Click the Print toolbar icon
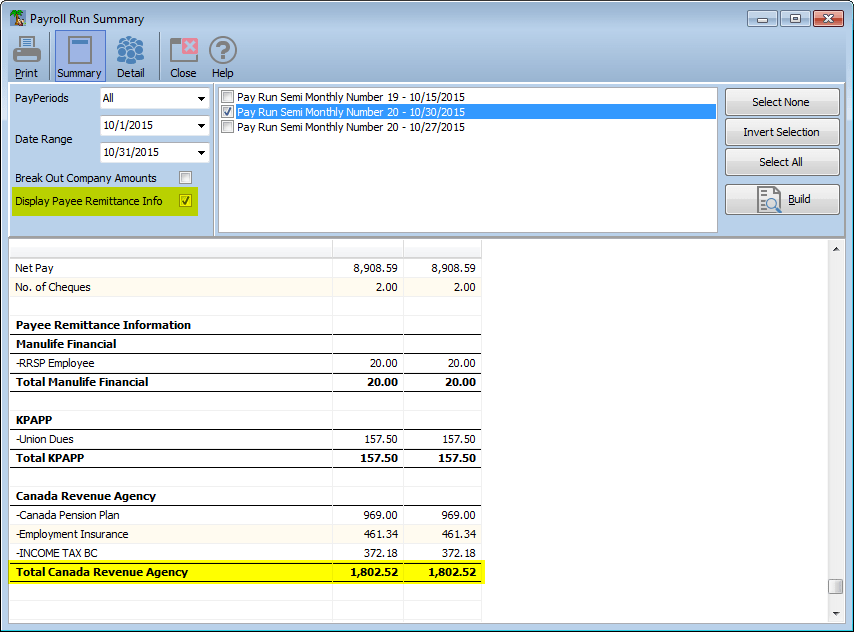The image size is (854, 632). pyautogui.click(x=26, y=57)
